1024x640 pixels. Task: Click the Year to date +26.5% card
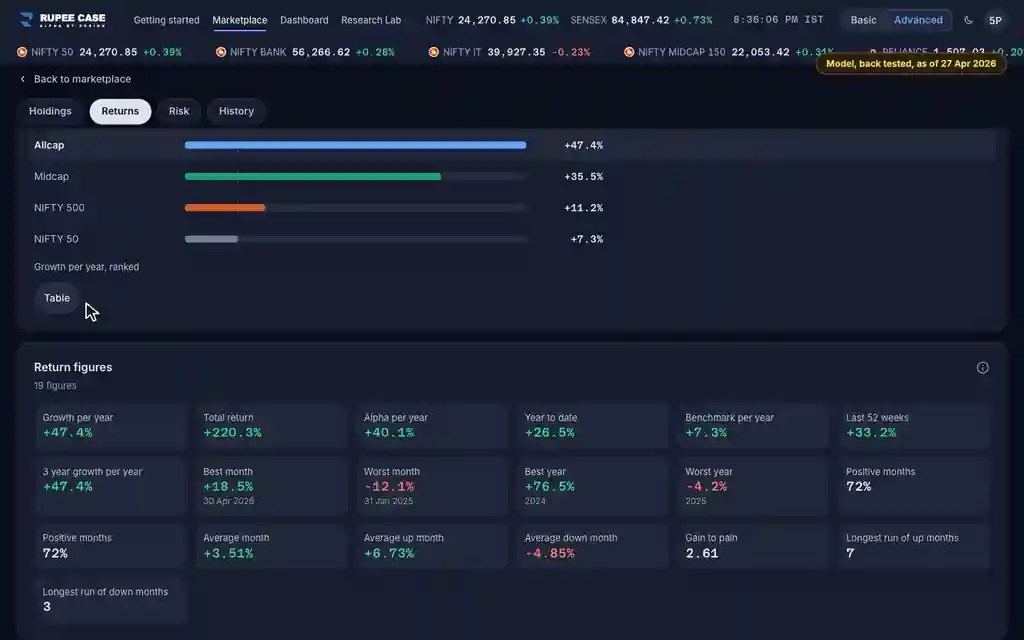[x=592, y=426]
